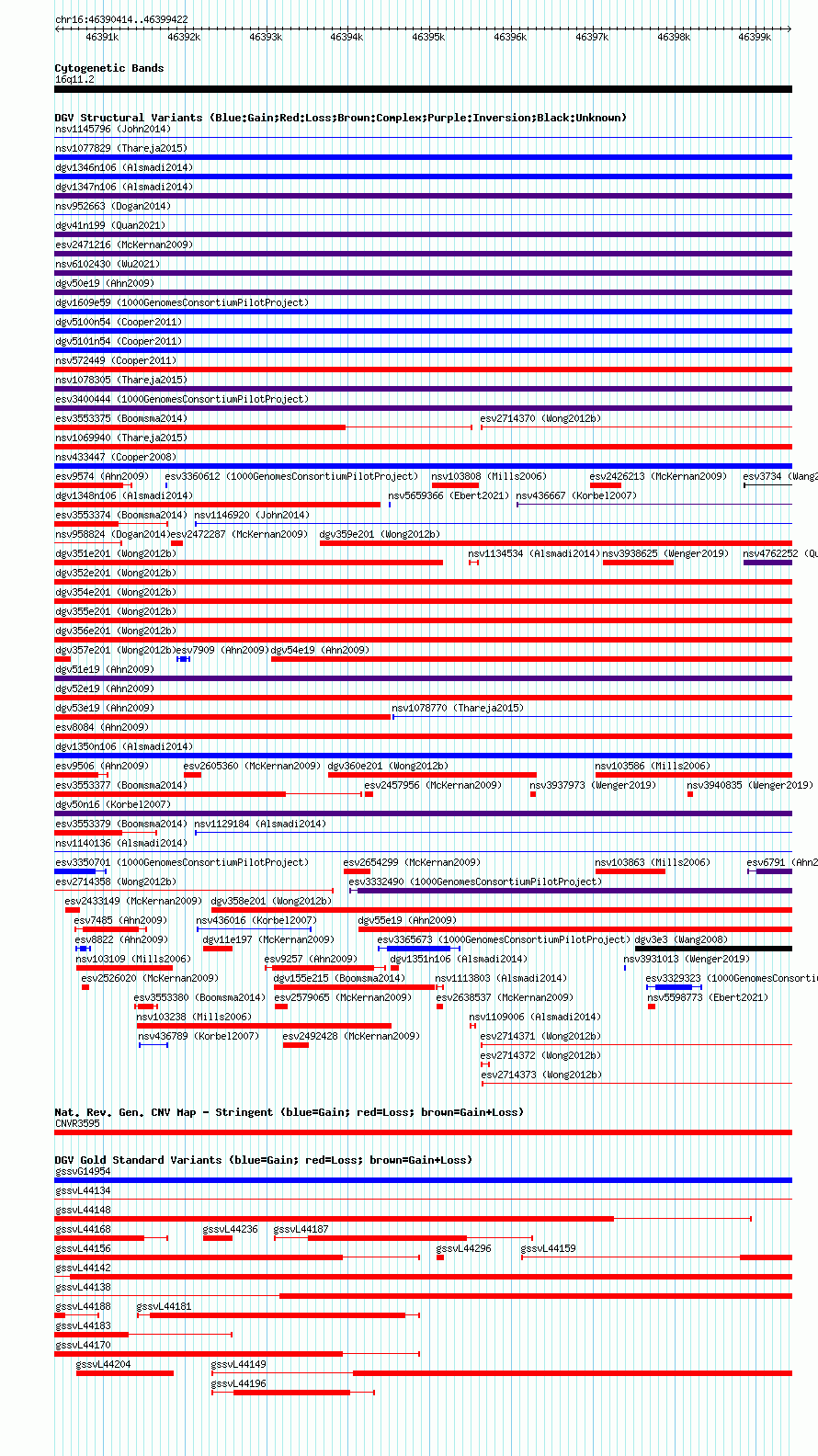Click esv2714370 (Wong2012b) label
This screenshot has width=818, height=1456.
pyautogui.click(x=540, y=418)
